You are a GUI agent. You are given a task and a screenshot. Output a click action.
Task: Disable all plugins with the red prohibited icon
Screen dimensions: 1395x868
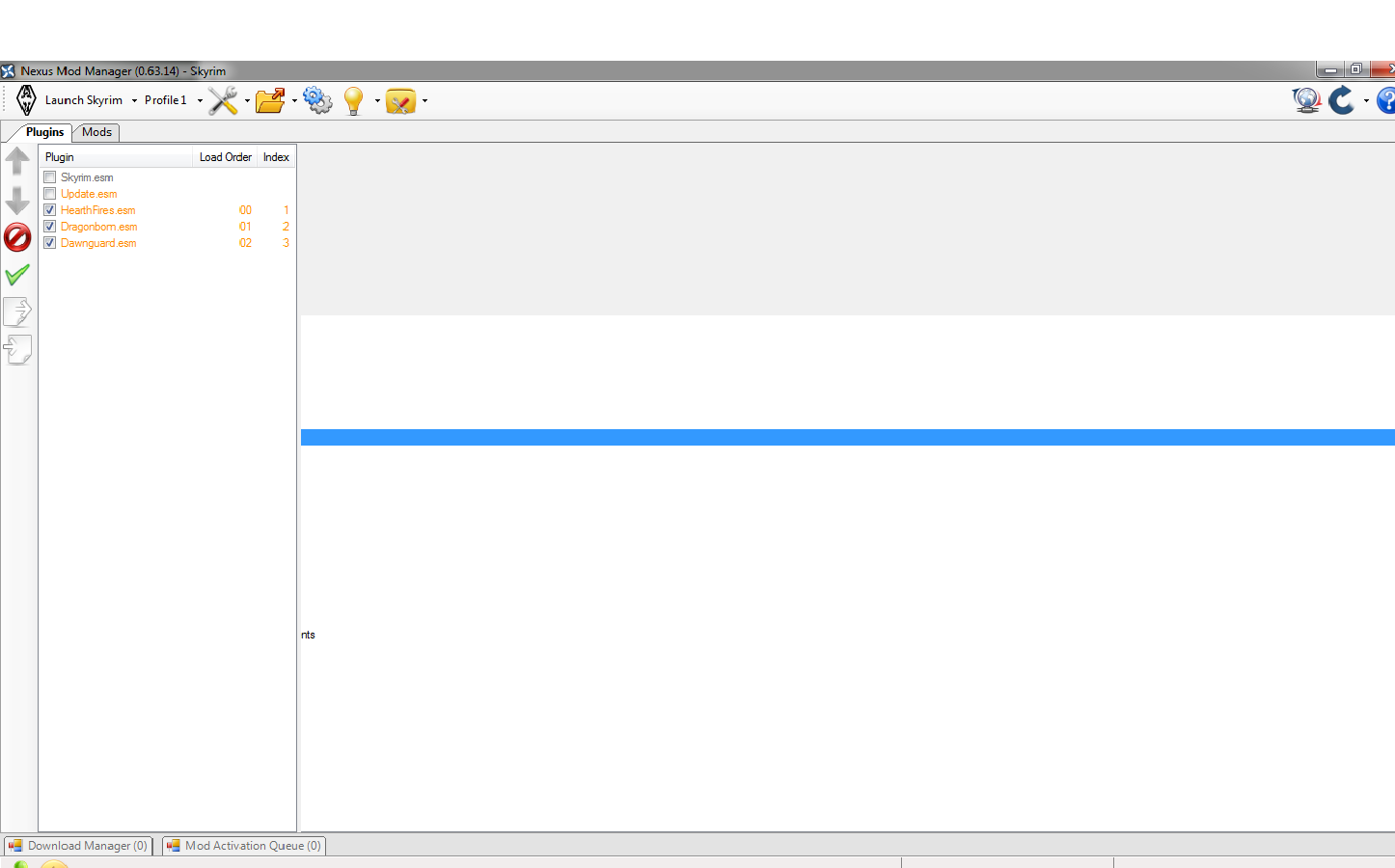17,237
